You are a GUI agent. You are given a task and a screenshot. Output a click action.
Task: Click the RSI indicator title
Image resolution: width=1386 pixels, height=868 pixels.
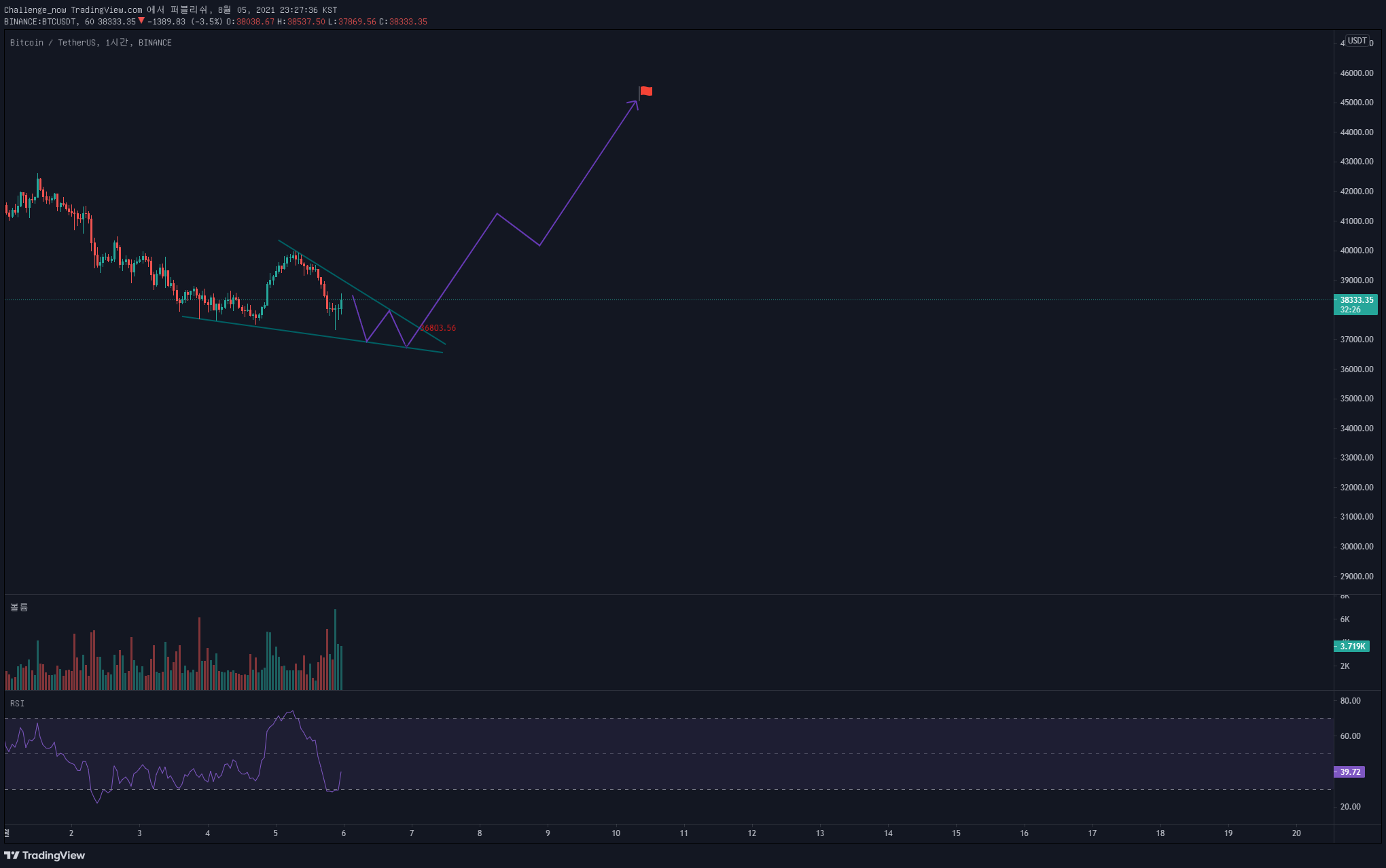(x=17, y=704)
